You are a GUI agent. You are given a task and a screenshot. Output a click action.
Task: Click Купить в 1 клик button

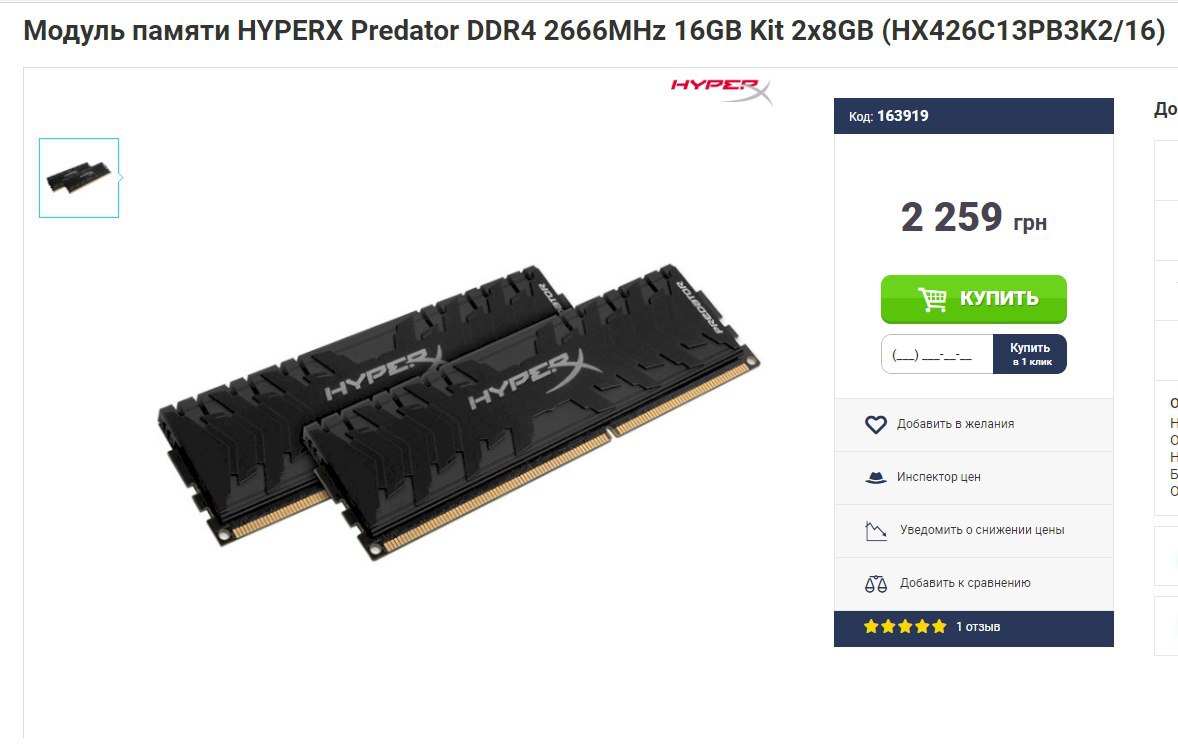(x=1030, y=354)
